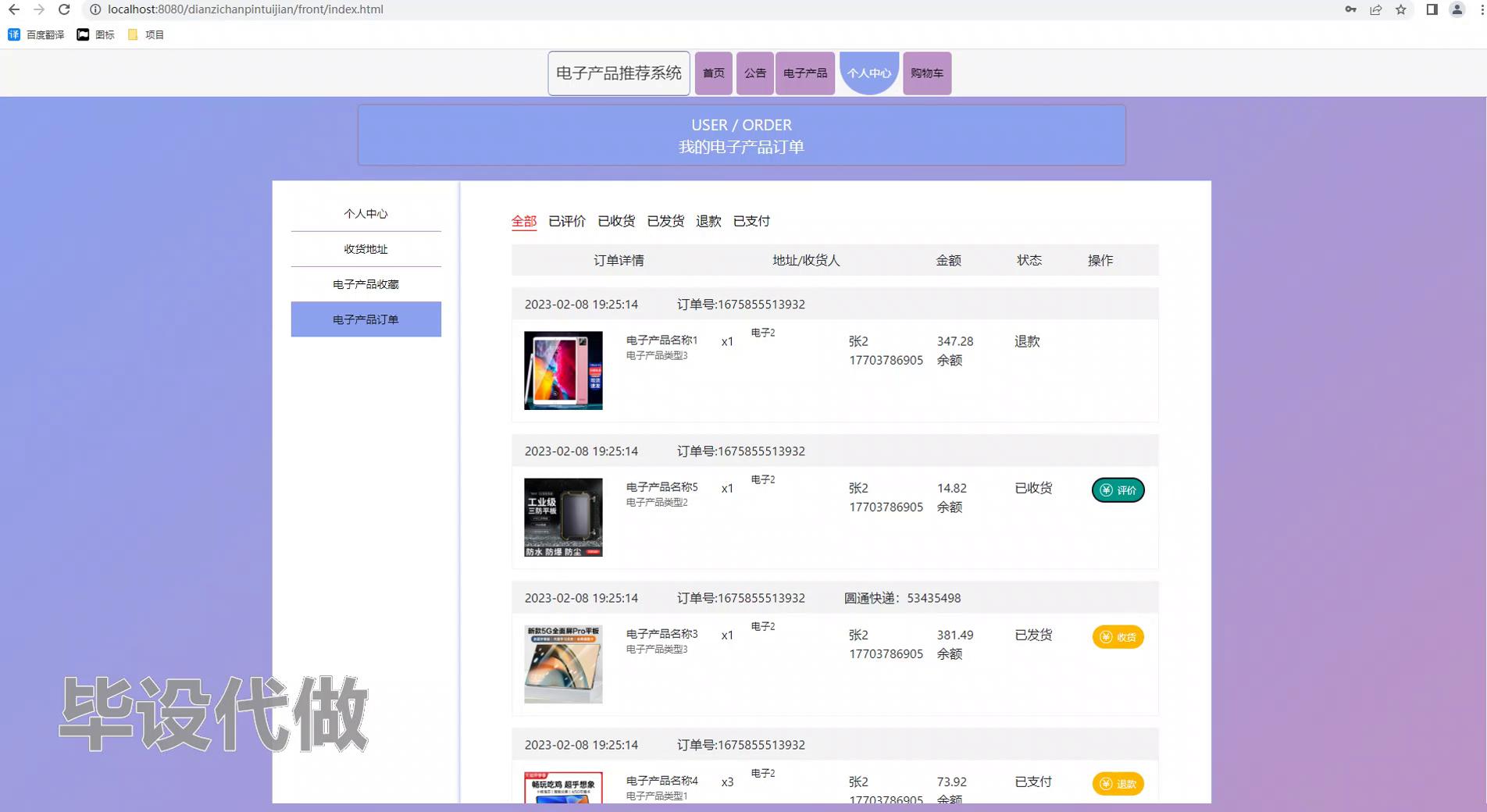The height and width of the screenshot is (812, 1487).
Task: Open 图标 bookmark
Action: click(95, 34)
